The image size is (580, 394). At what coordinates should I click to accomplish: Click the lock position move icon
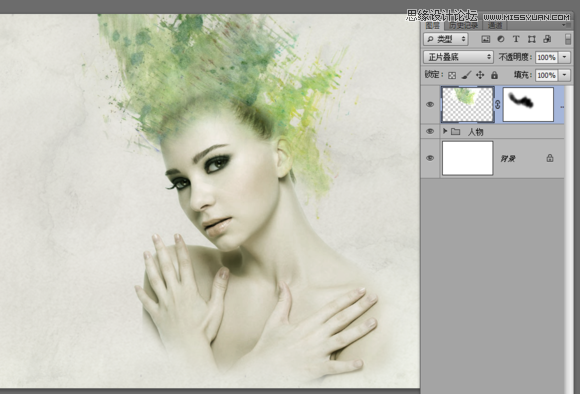(x=480, y=75)
